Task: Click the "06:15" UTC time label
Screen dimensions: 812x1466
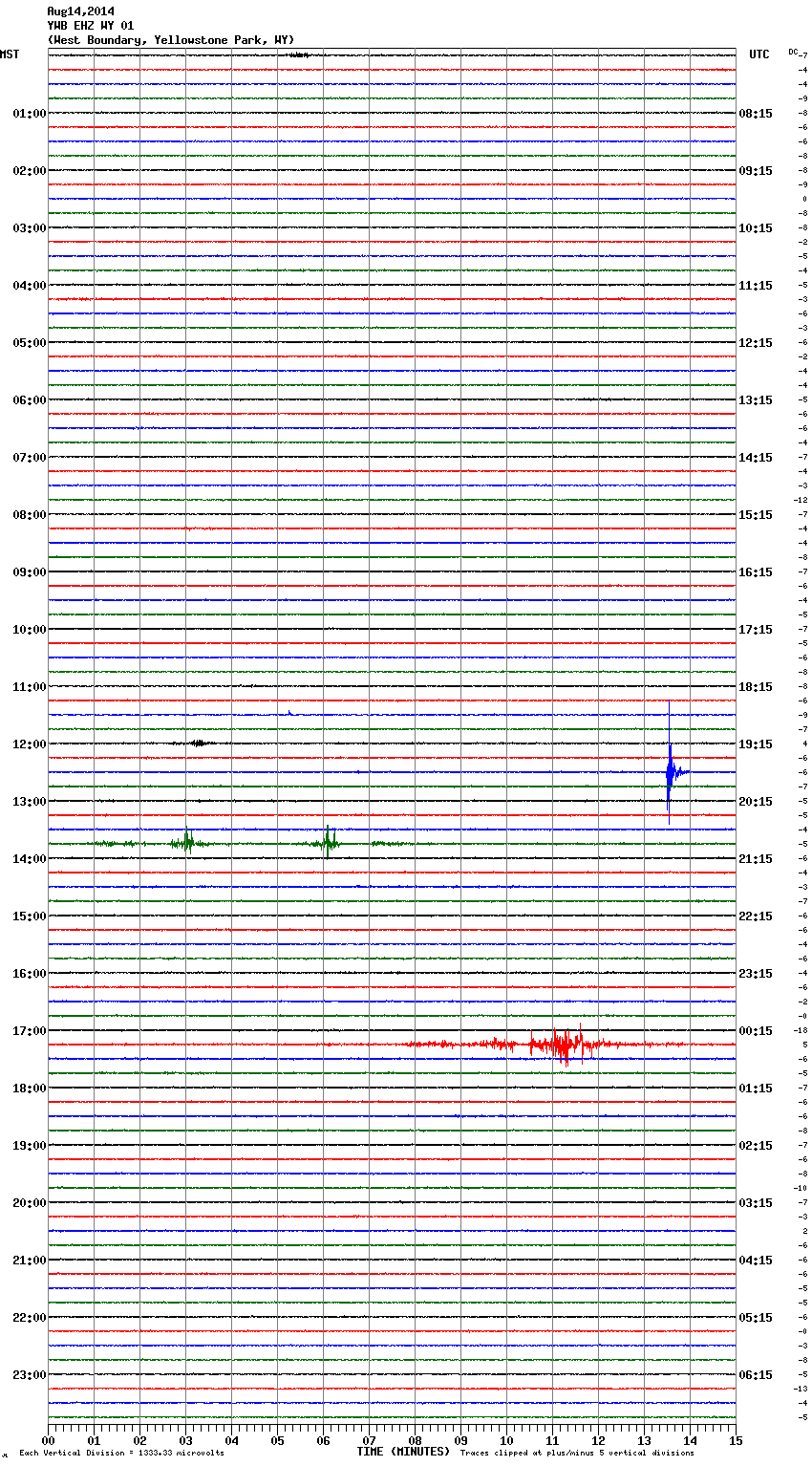Action: coord(756,1375)
